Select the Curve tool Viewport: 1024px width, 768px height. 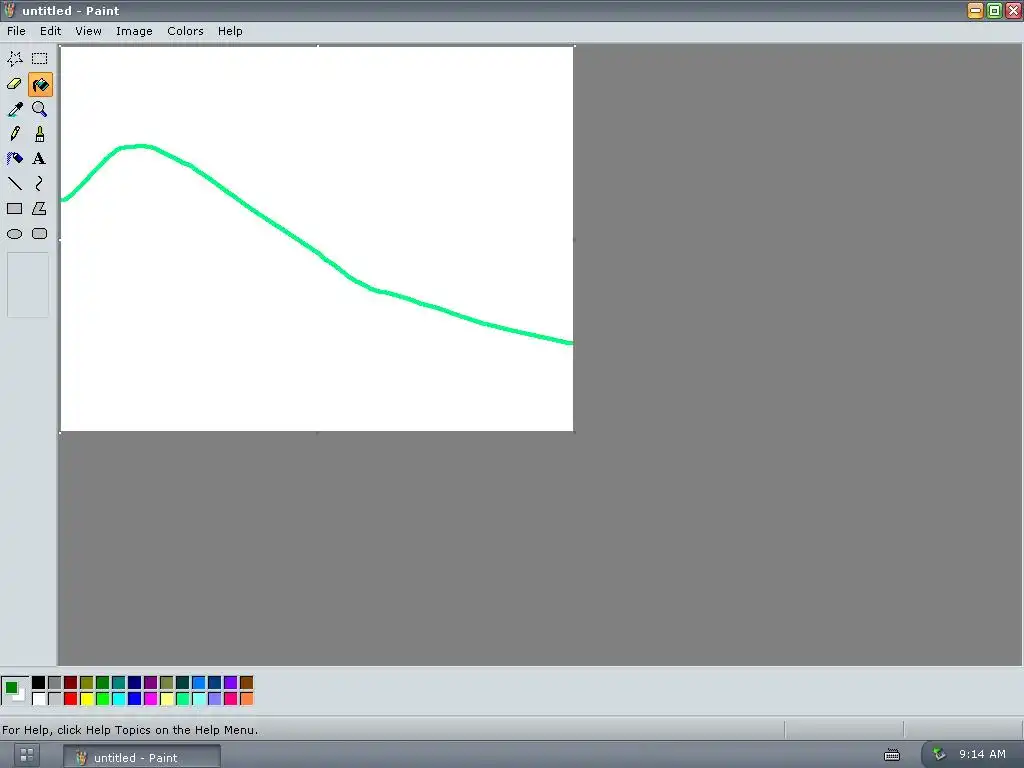point(40,184)
